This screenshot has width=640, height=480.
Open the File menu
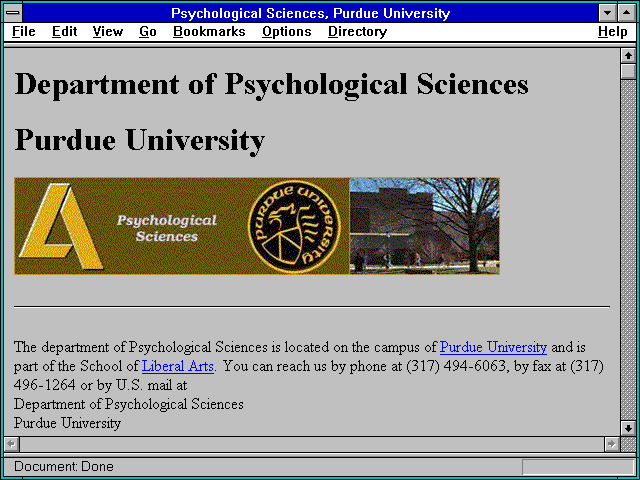click(24, 32)
